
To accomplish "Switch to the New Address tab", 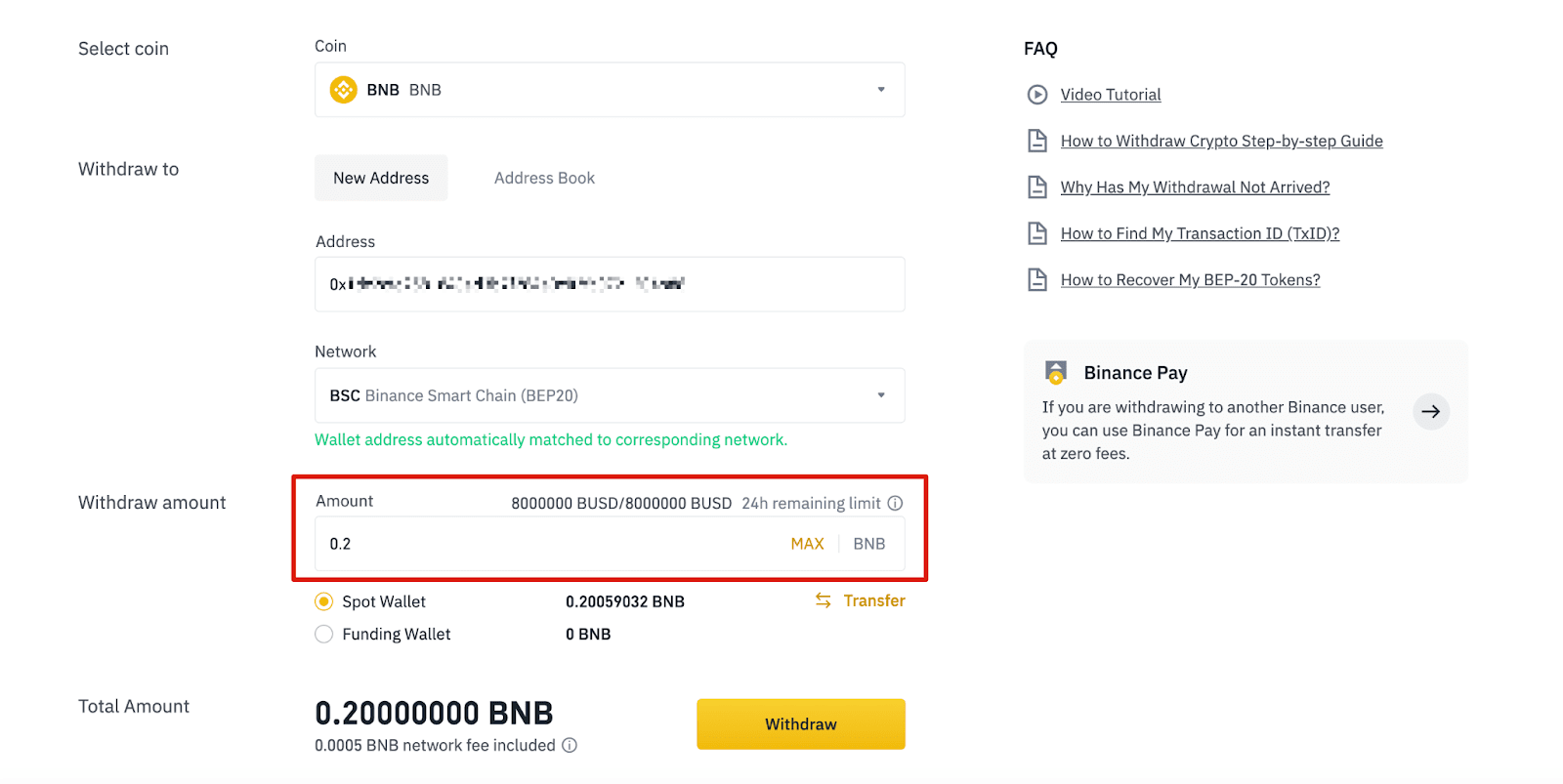I will pos(381,178).
